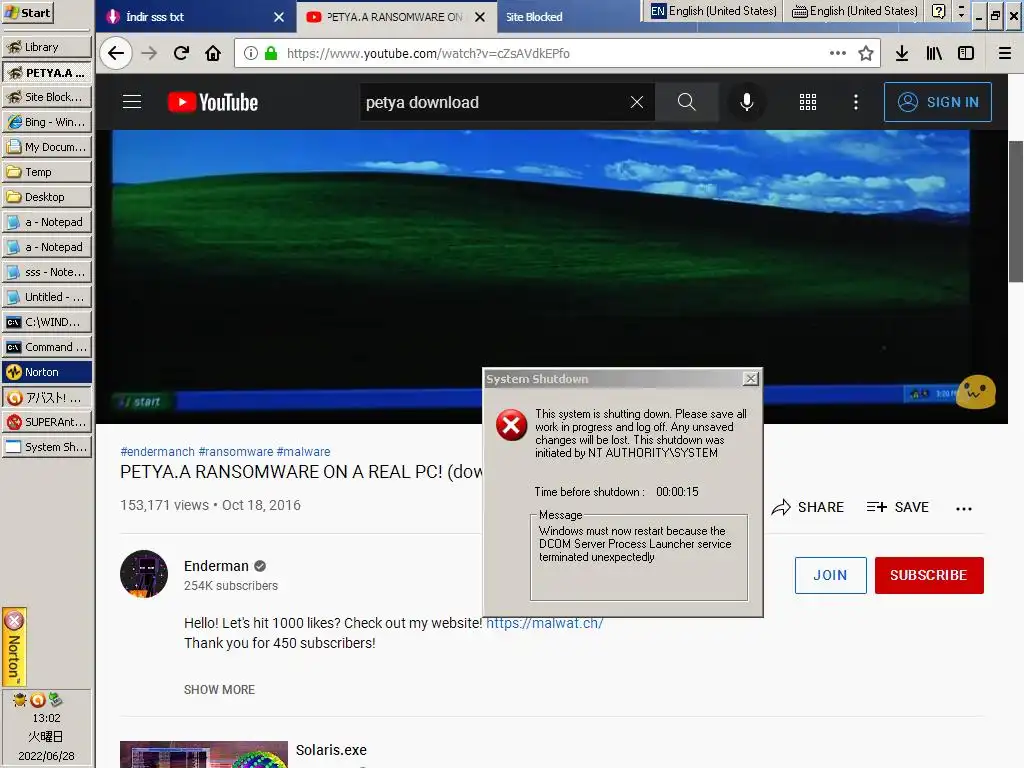Viewport: 1024px width, 768px height.
Task: Open the Firefox hamburger menu
Action: [x=1005, y=54]
